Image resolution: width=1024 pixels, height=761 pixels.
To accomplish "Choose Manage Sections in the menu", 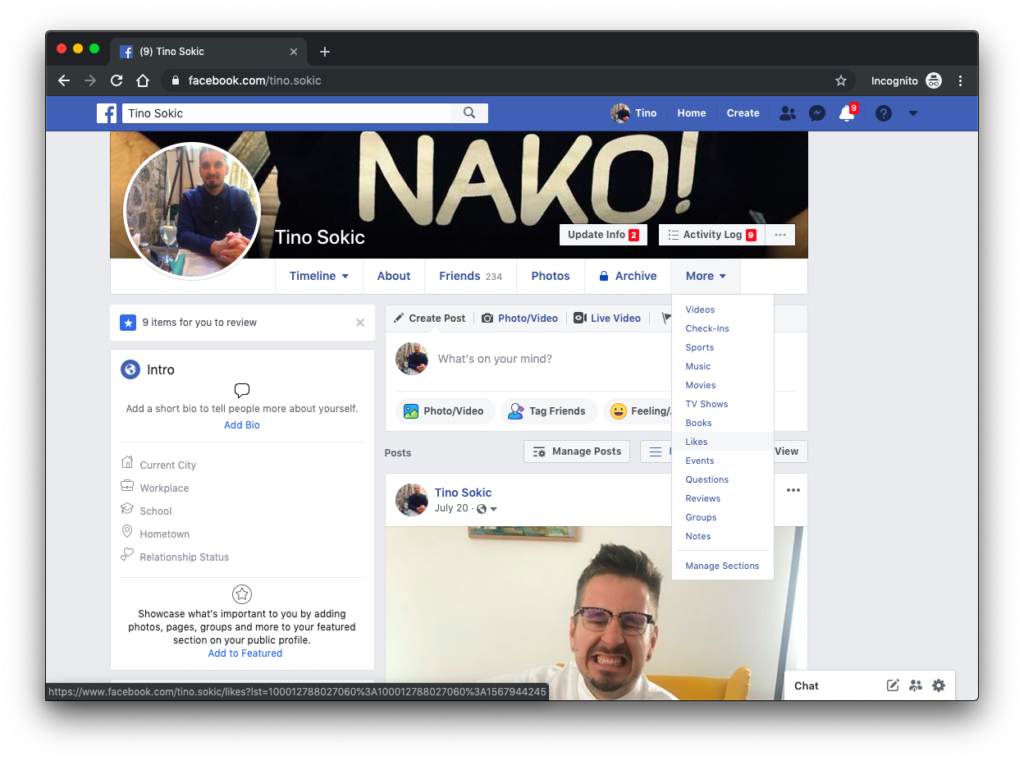I will tap(722, 566).
